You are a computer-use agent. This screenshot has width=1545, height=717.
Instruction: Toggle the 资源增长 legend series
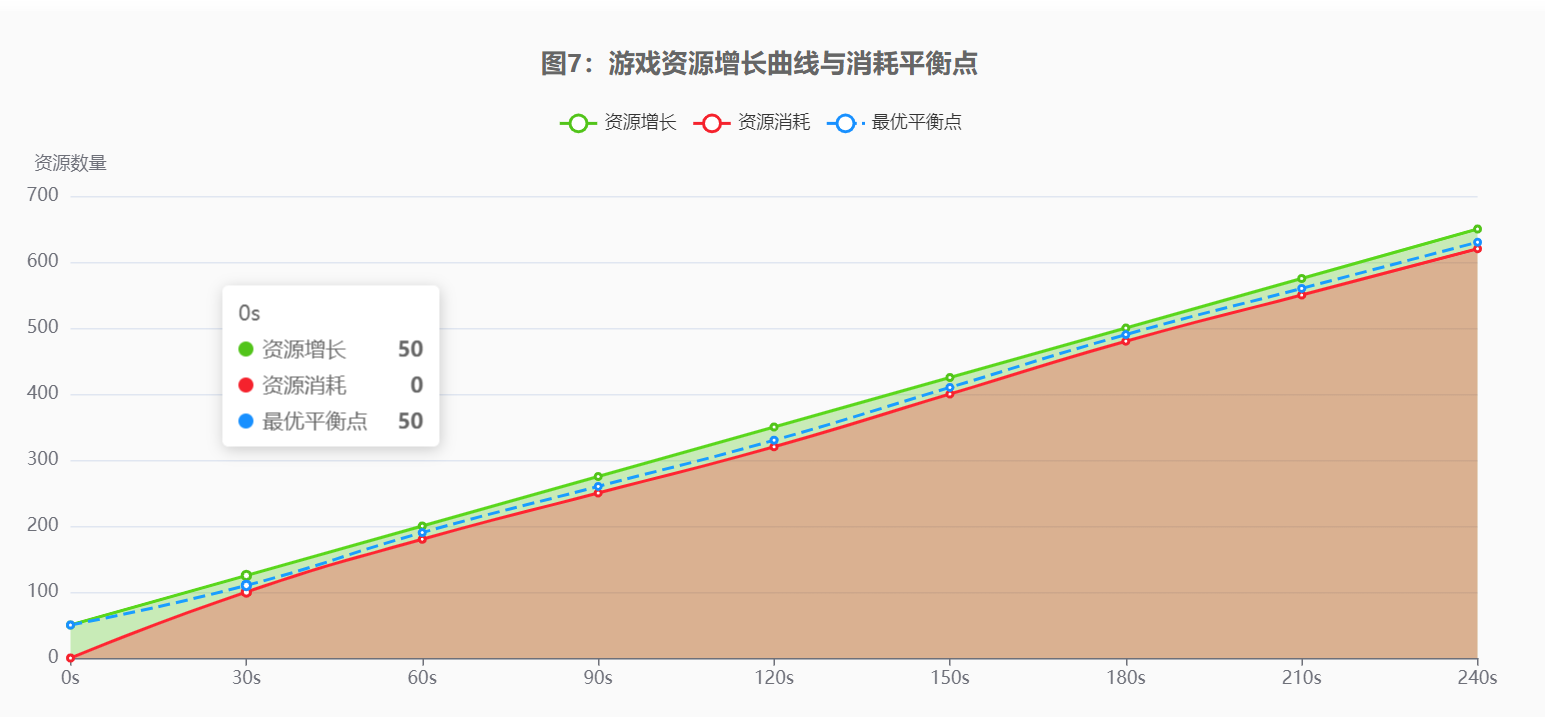(618, 123)
